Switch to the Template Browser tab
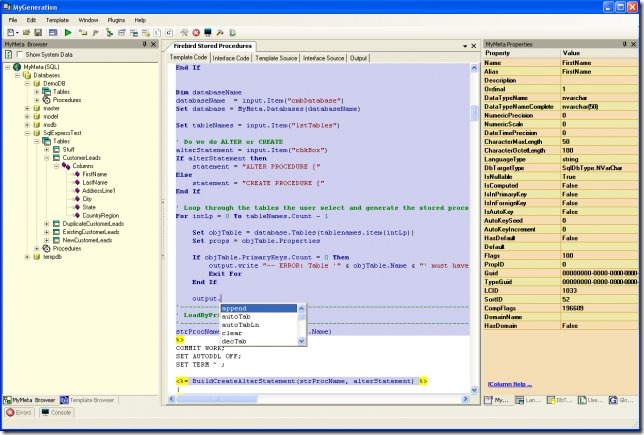The width and height of the screenshot is (644, 435). (x=88, y=399)
